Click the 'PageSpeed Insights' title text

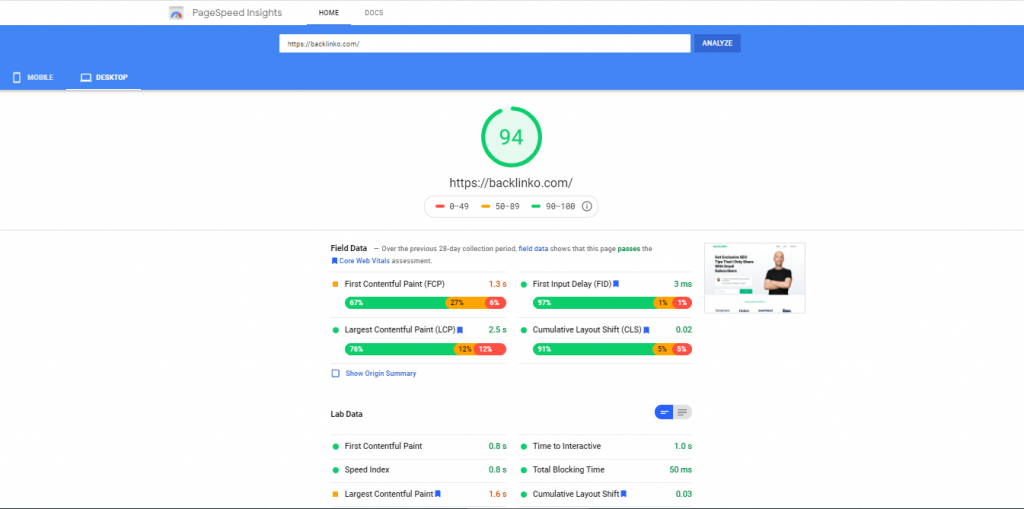click(237, 12)
